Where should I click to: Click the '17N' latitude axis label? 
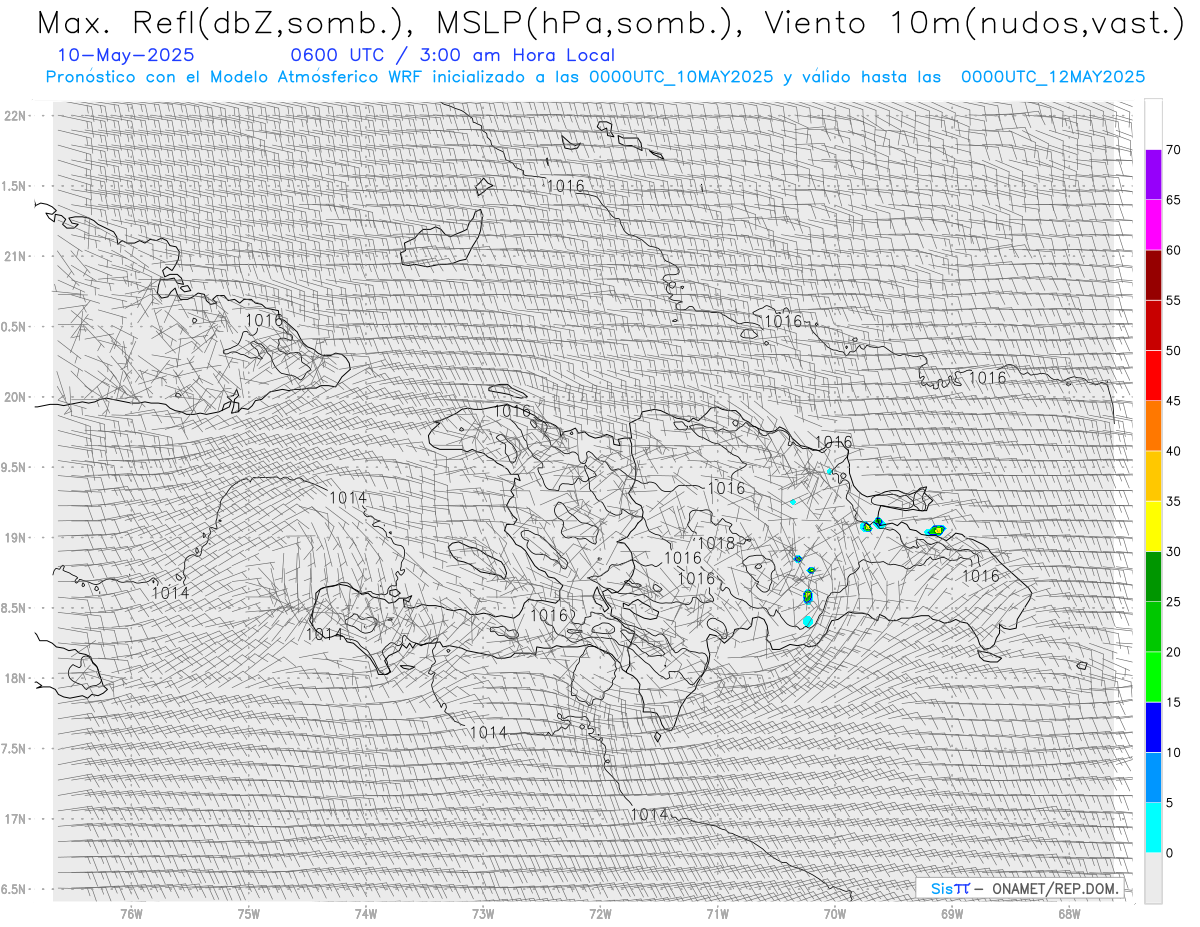click(15, 819)
